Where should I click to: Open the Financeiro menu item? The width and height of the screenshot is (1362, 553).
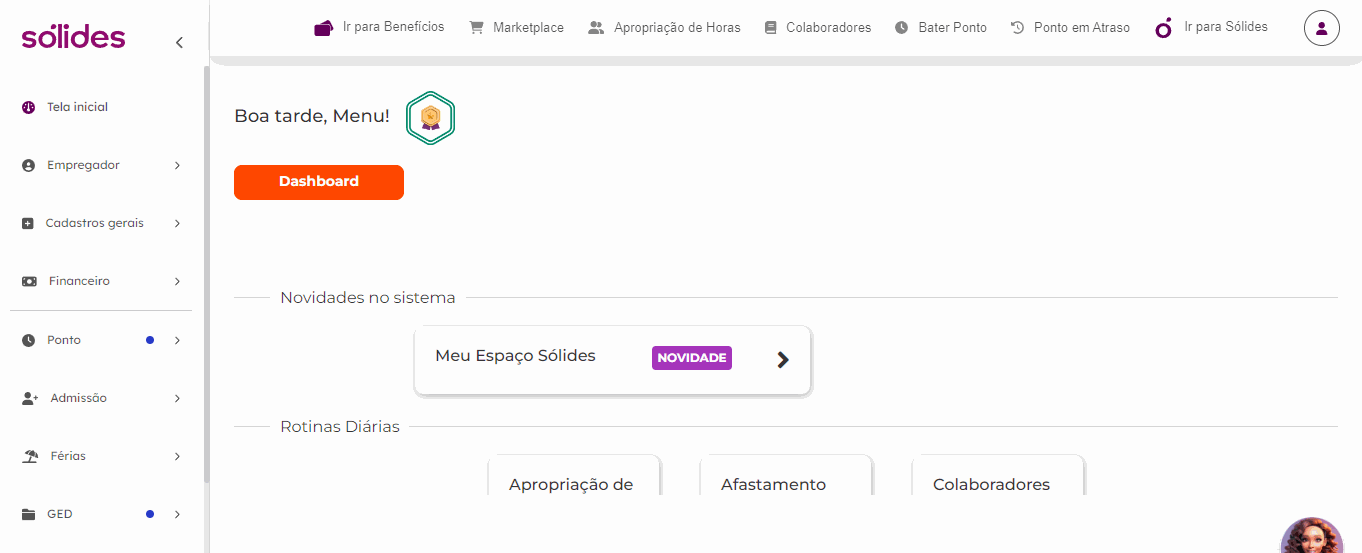pyautogui.click(x=79, y=281)
